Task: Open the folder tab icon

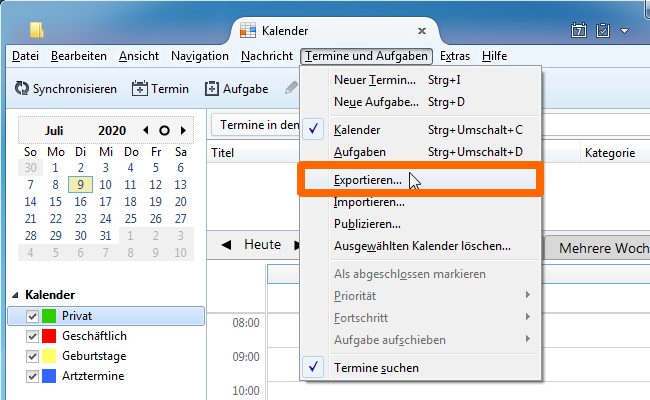Action: point(36,30)
